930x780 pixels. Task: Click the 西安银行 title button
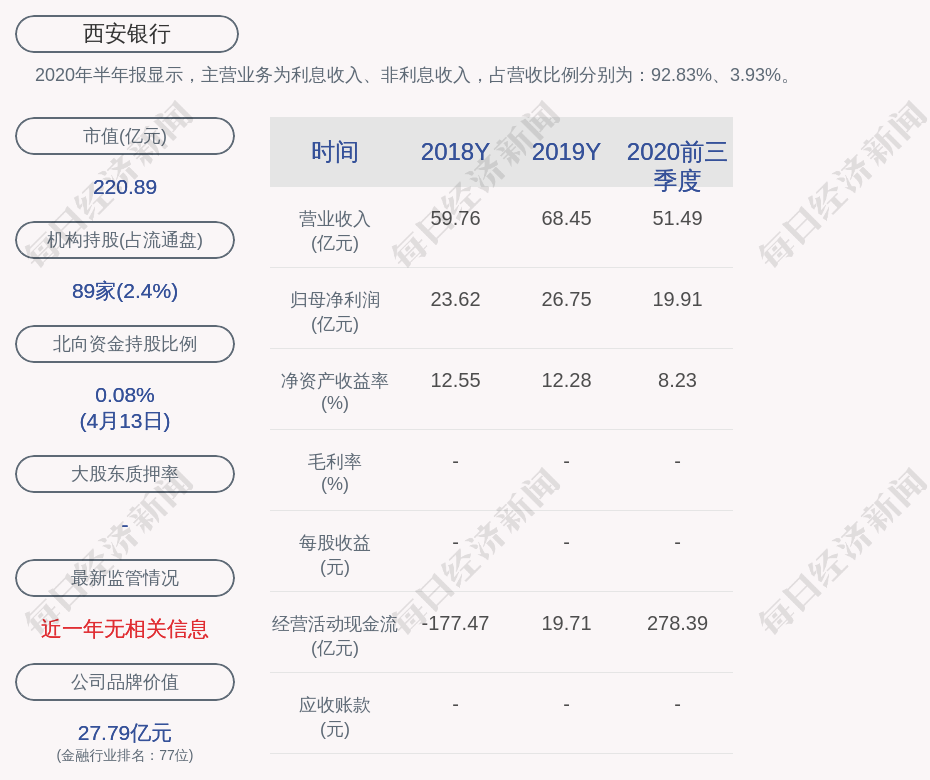click(125, 33)
